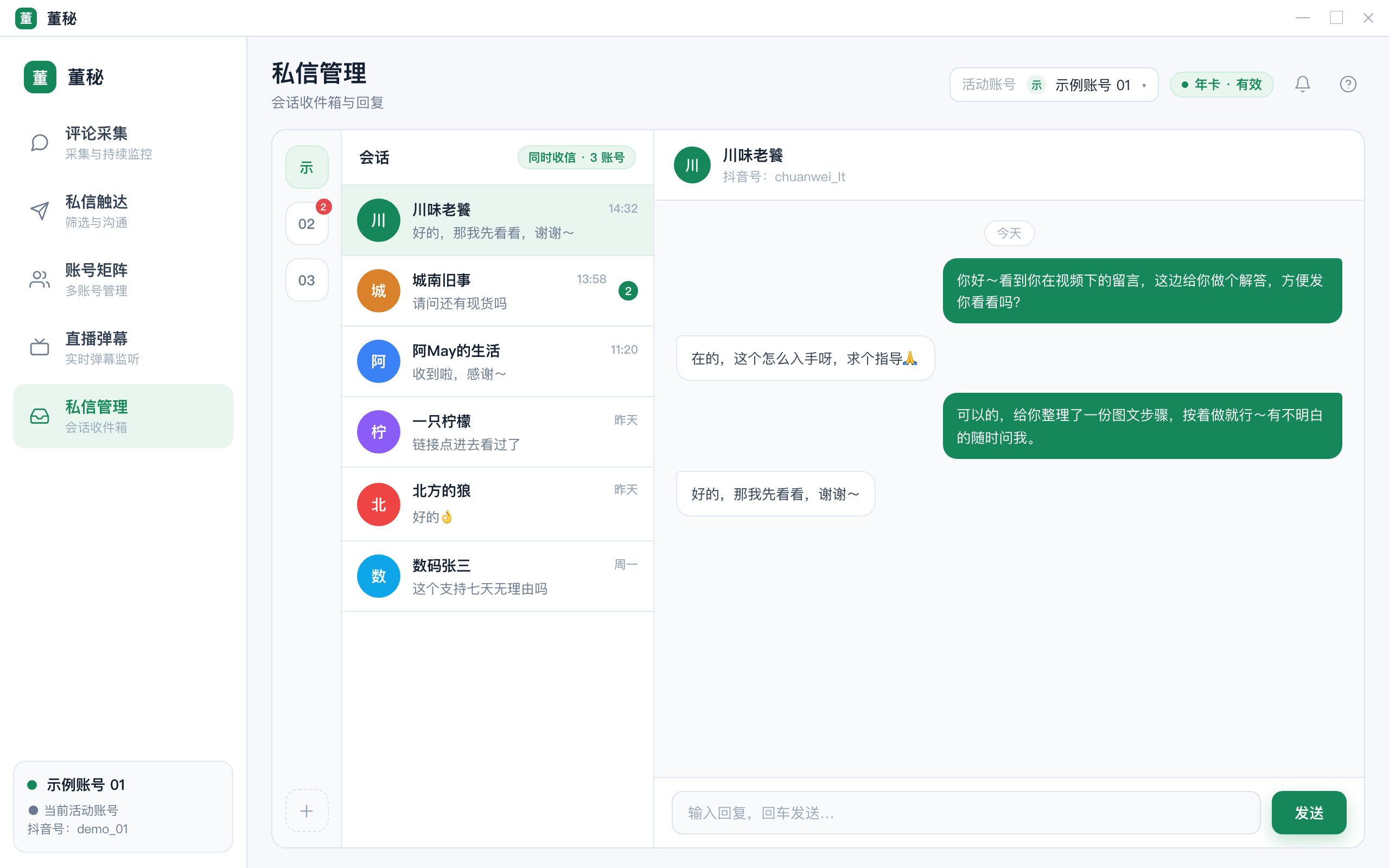Click message bubble 好的，那我先看看，谢谢～ in chat
The width and height of the screenshot is (1389, 868).
775,494
